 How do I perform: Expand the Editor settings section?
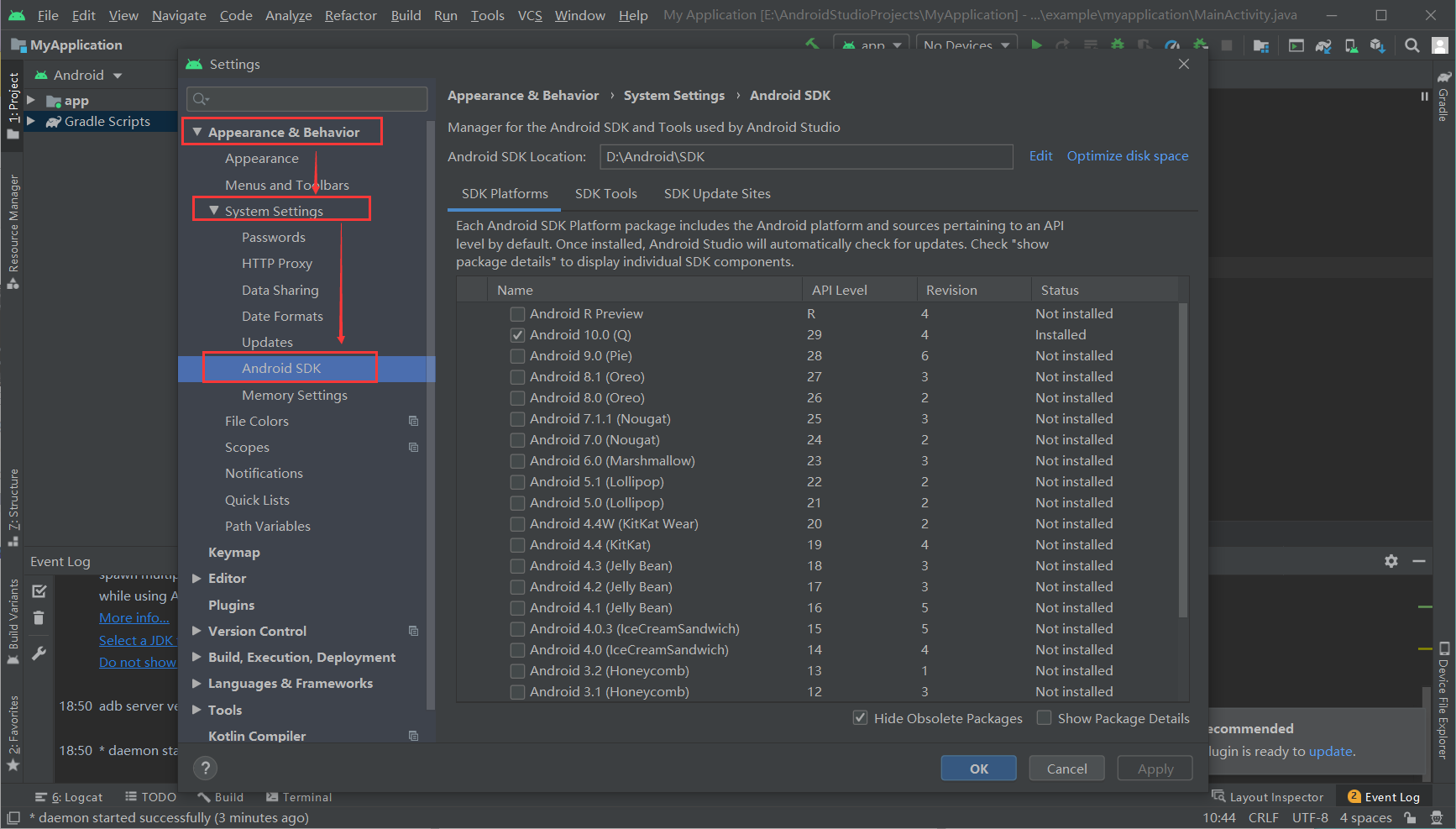point(196,578)
